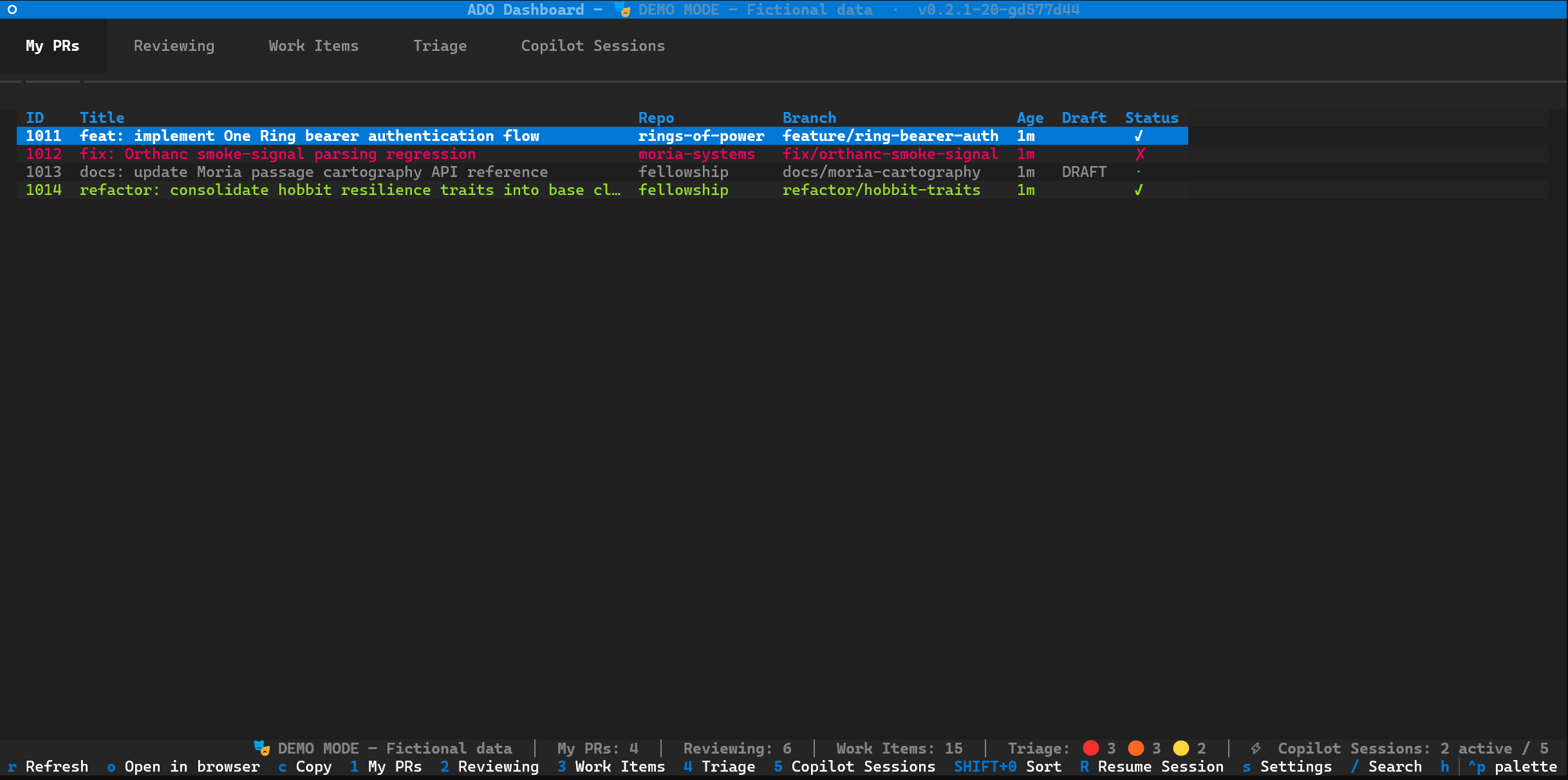The width and height of the screenshot is (1568, 780).
Task: Click the green check status of PR 1014
Action: pyautogui.click(x=1139, y=190)
